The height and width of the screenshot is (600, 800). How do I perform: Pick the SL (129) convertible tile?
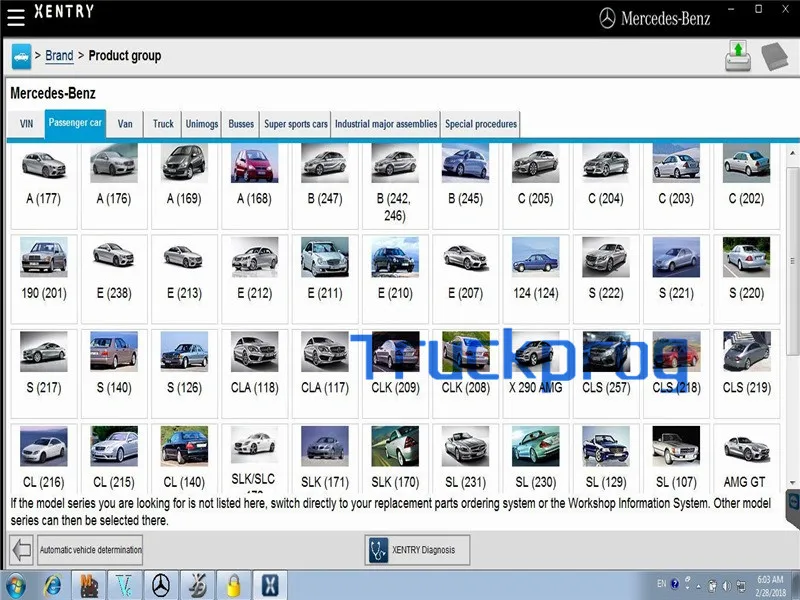[606, 458]
